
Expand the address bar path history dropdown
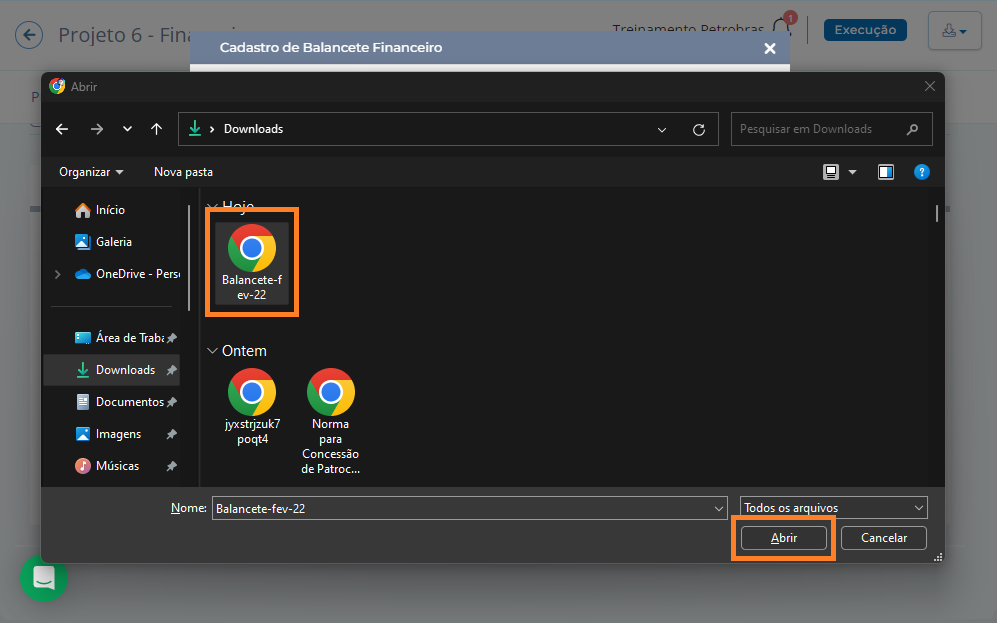click(x=662, y=130)
